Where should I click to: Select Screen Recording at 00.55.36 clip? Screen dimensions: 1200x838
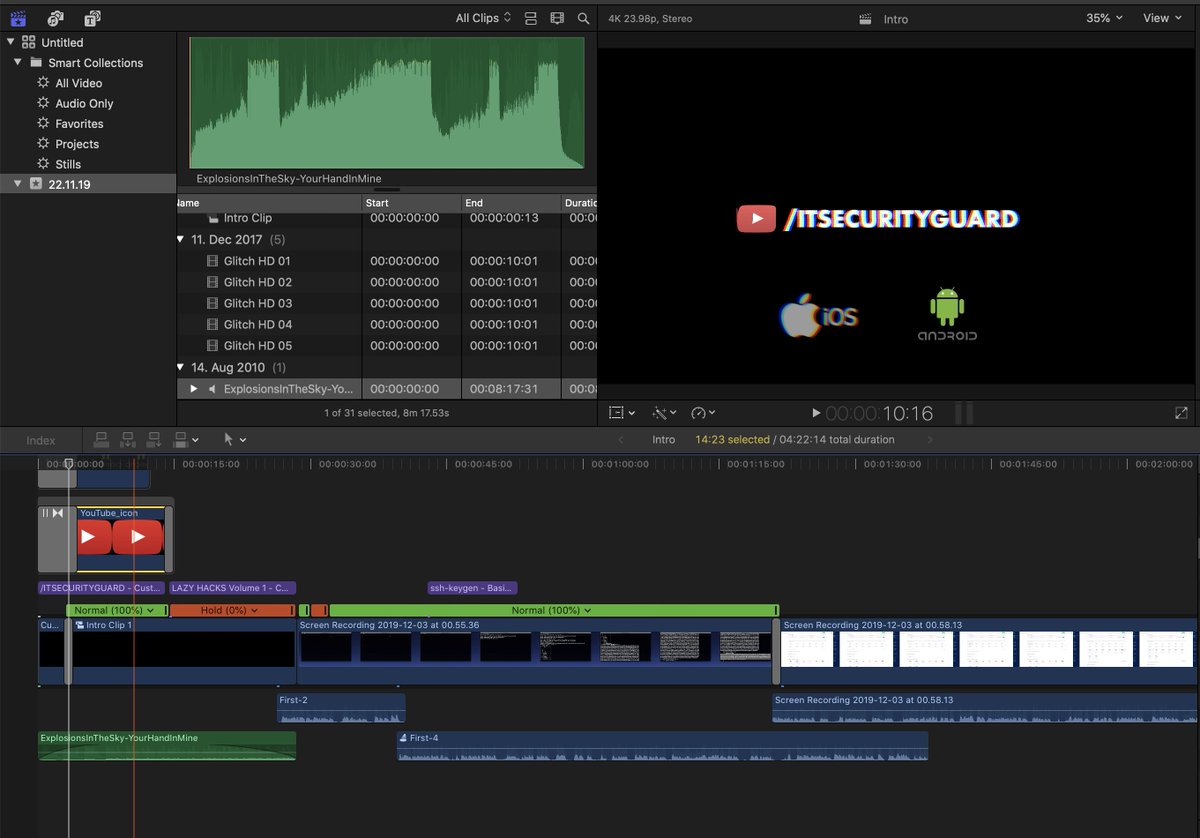(x=535, y=651)
